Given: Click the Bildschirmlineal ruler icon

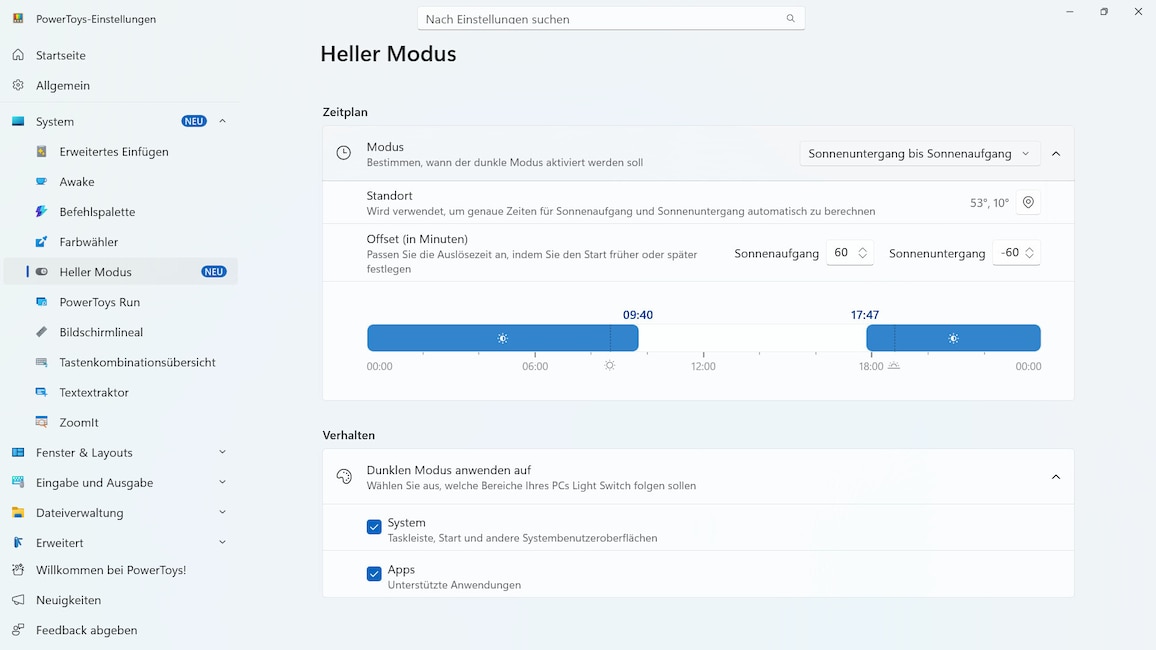Looking at the screenshot, I should tap(42, 332).
